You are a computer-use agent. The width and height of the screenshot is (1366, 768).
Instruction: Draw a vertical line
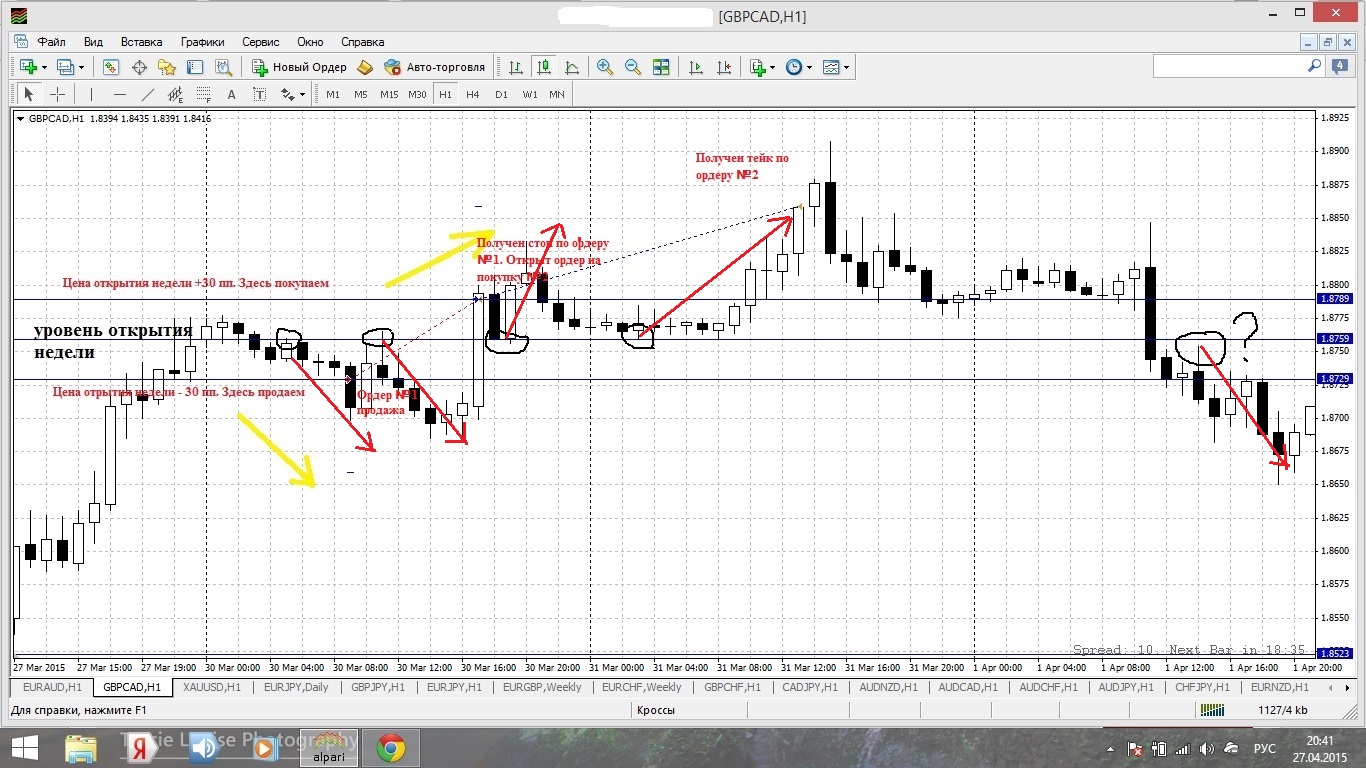91,94
